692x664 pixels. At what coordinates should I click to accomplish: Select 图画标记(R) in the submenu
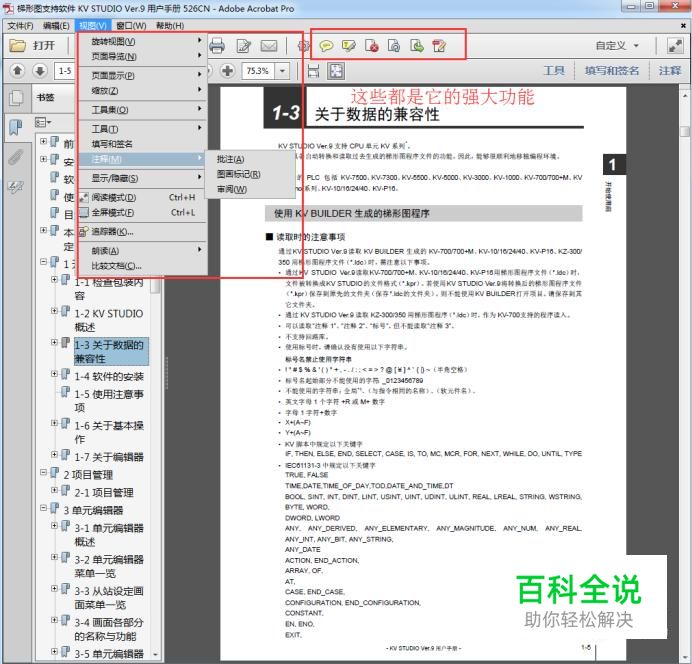250,174
